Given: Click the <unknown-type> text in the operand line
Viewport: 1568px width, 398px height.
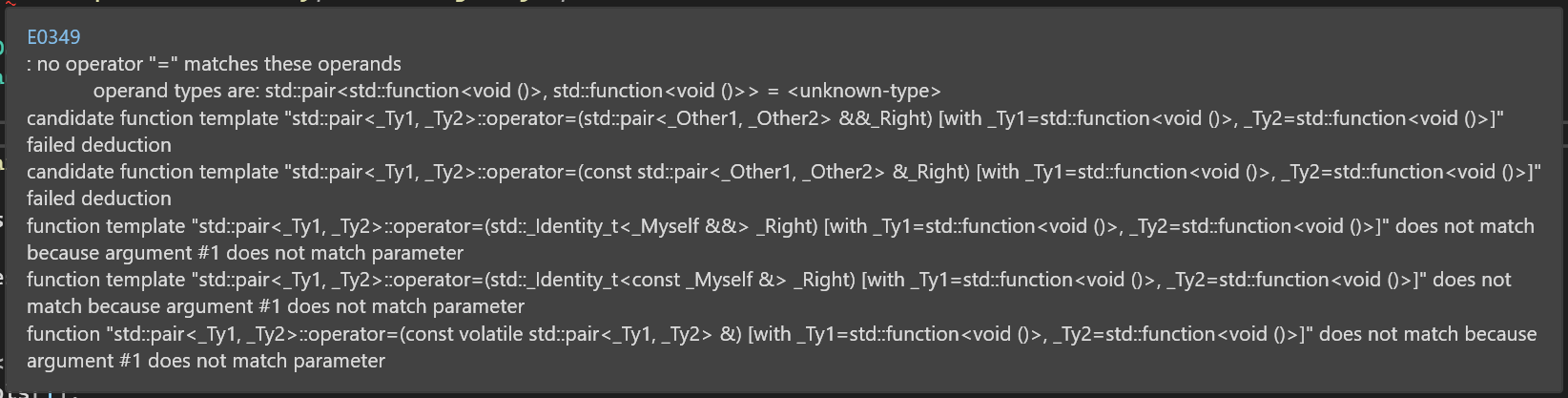Looking at the screenshot, I should tap(864, 91).
